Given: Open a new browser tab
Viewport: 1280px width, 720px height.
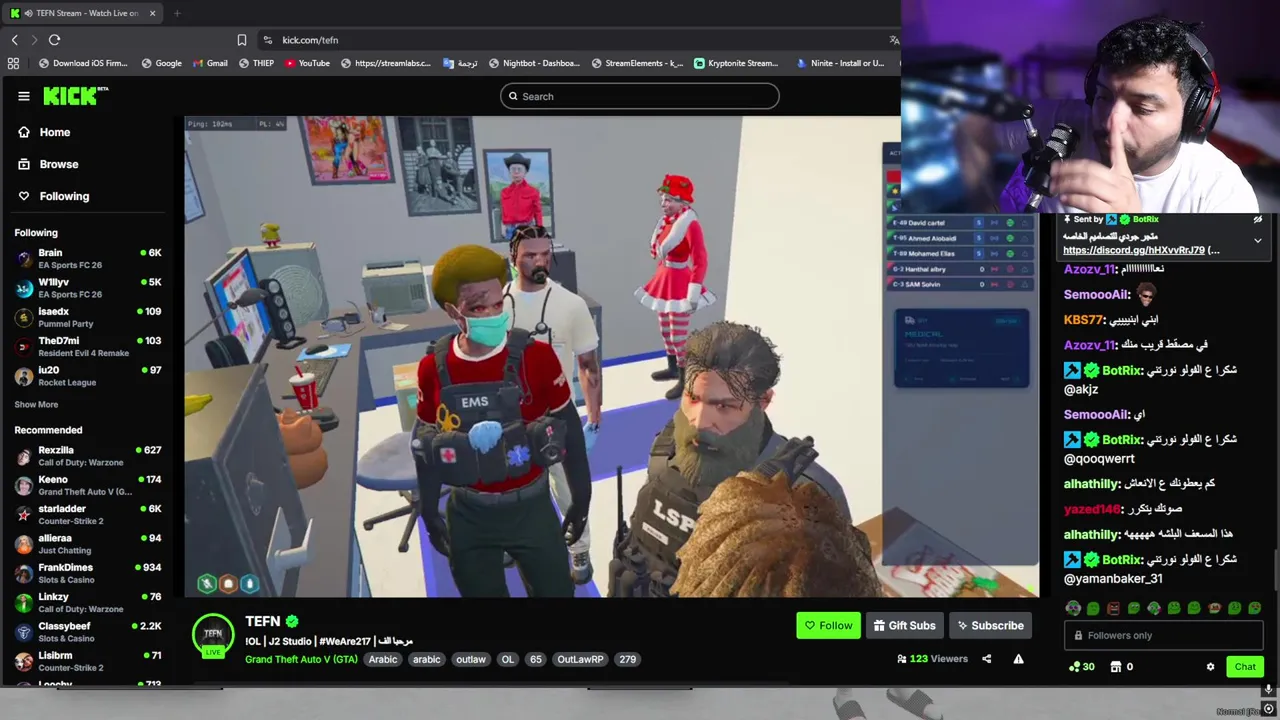Looking at the screenshot, I should [177, 13].
